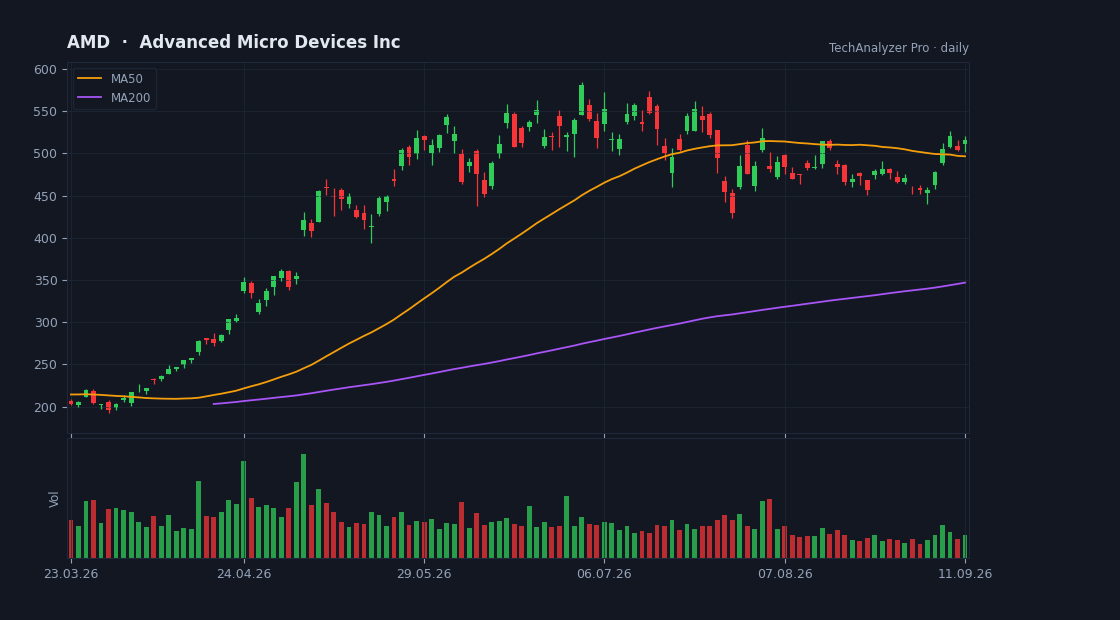Click the 23.03.26 date axis label
The image size is (1120, 620).
click(x=70, y=574)
